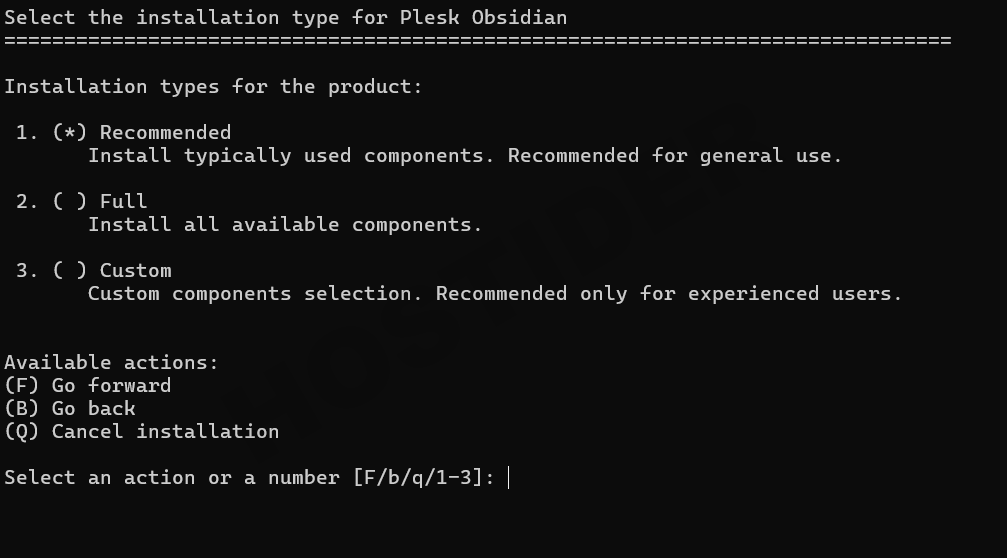Click the "Installation types for the product:" heading
Screen dimensions: 1007x558
pos(213,87)
